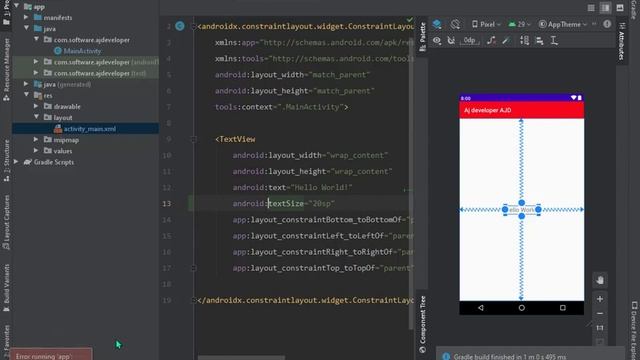Open the Pixel device dropdown

coord(486,24)
